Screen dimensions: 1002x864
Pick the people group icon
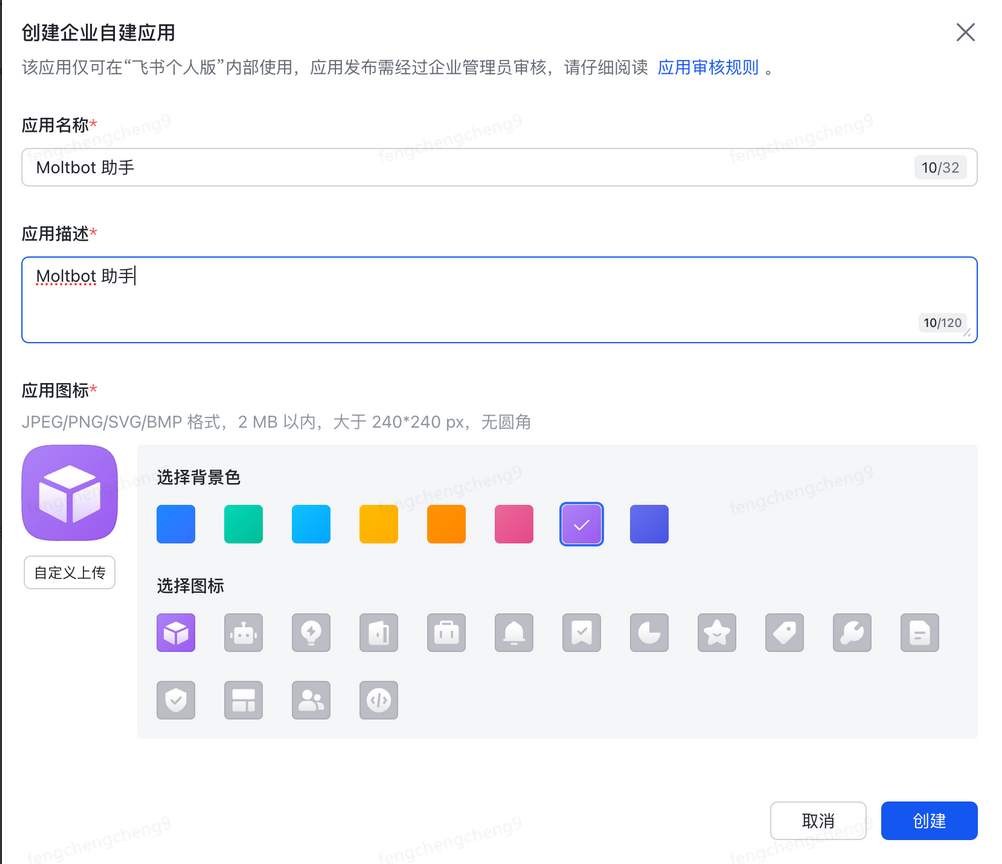[311, 700]
